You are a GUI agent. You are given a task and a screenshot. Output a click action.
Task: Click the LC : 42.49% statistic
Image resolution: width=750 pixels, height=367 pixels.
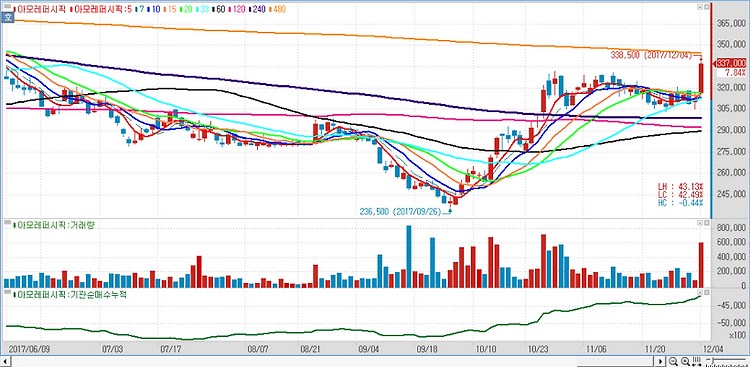680,194
